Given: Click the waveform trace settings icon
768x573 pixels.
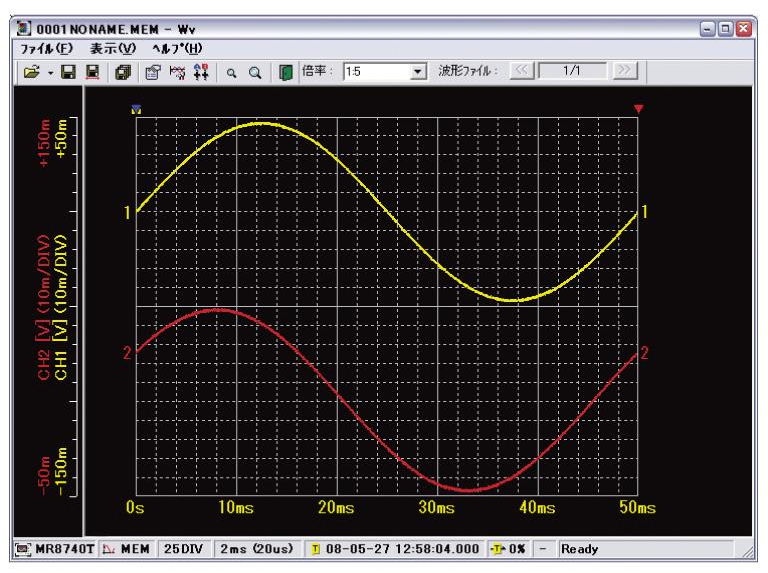Looking at the screenshot, I should click(x=177, y=72).
